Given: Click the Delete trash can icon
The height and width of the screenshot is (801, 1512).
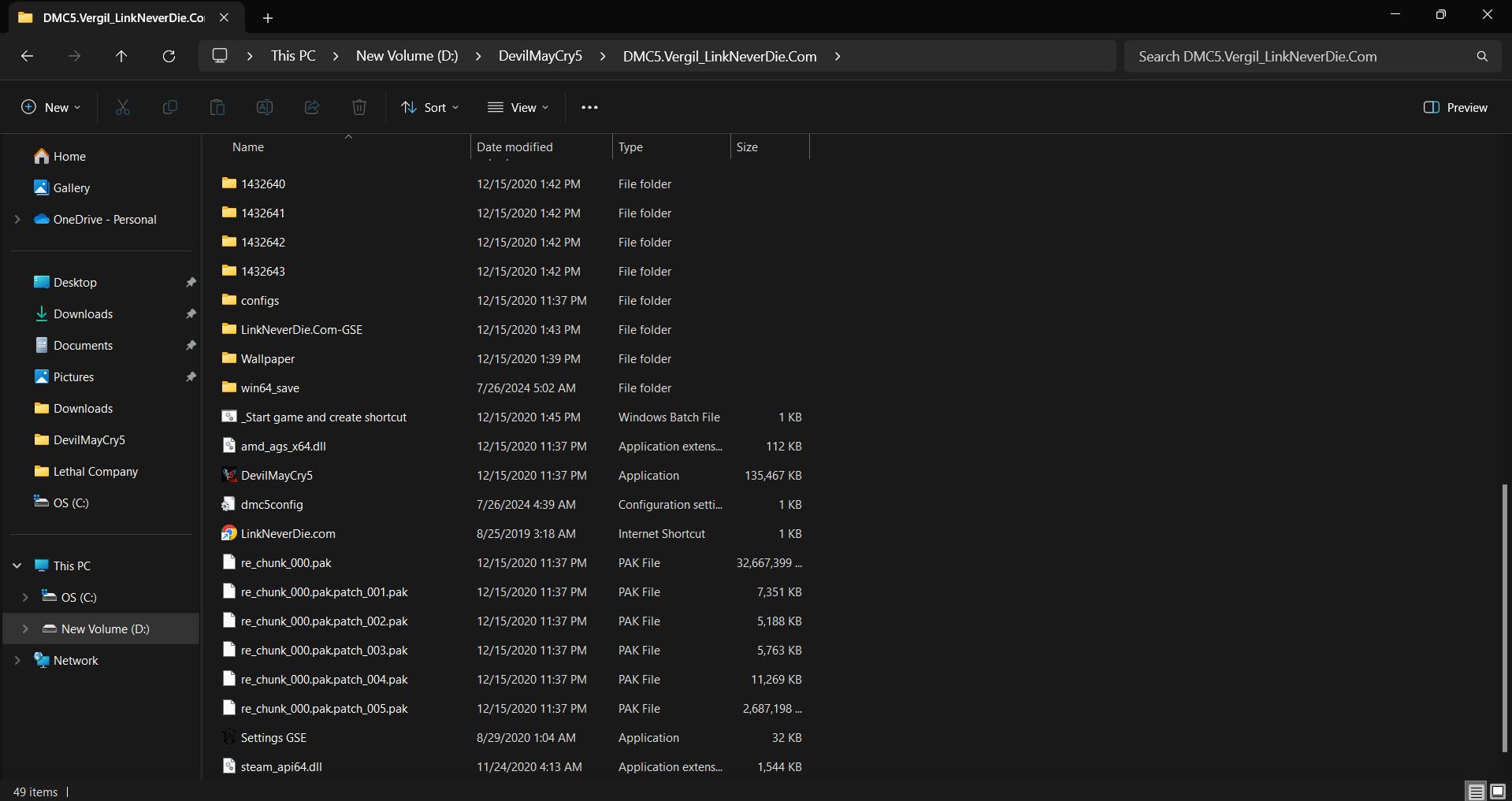Looking at the screenshot, I should tap(359, 107).
